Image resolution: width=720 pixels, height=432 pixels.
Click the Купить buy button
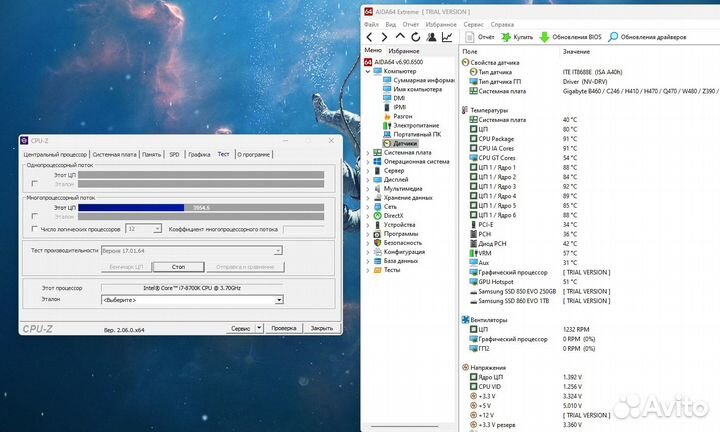click(517, 37)
